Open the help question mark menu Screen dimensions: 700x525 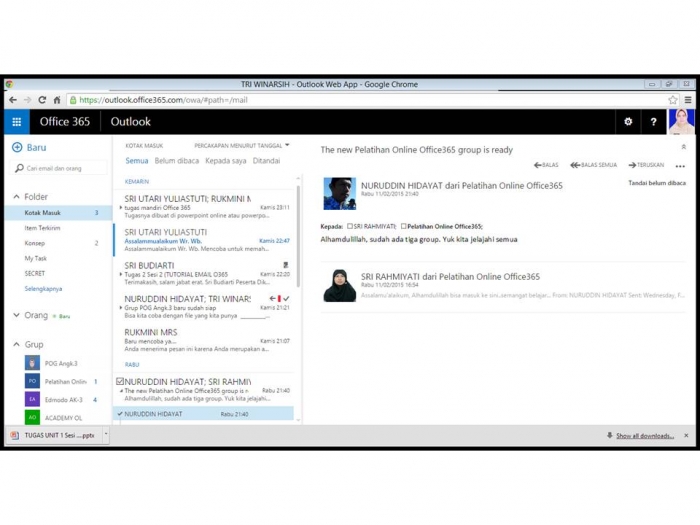pyautogui.click(x=654, y=121)
